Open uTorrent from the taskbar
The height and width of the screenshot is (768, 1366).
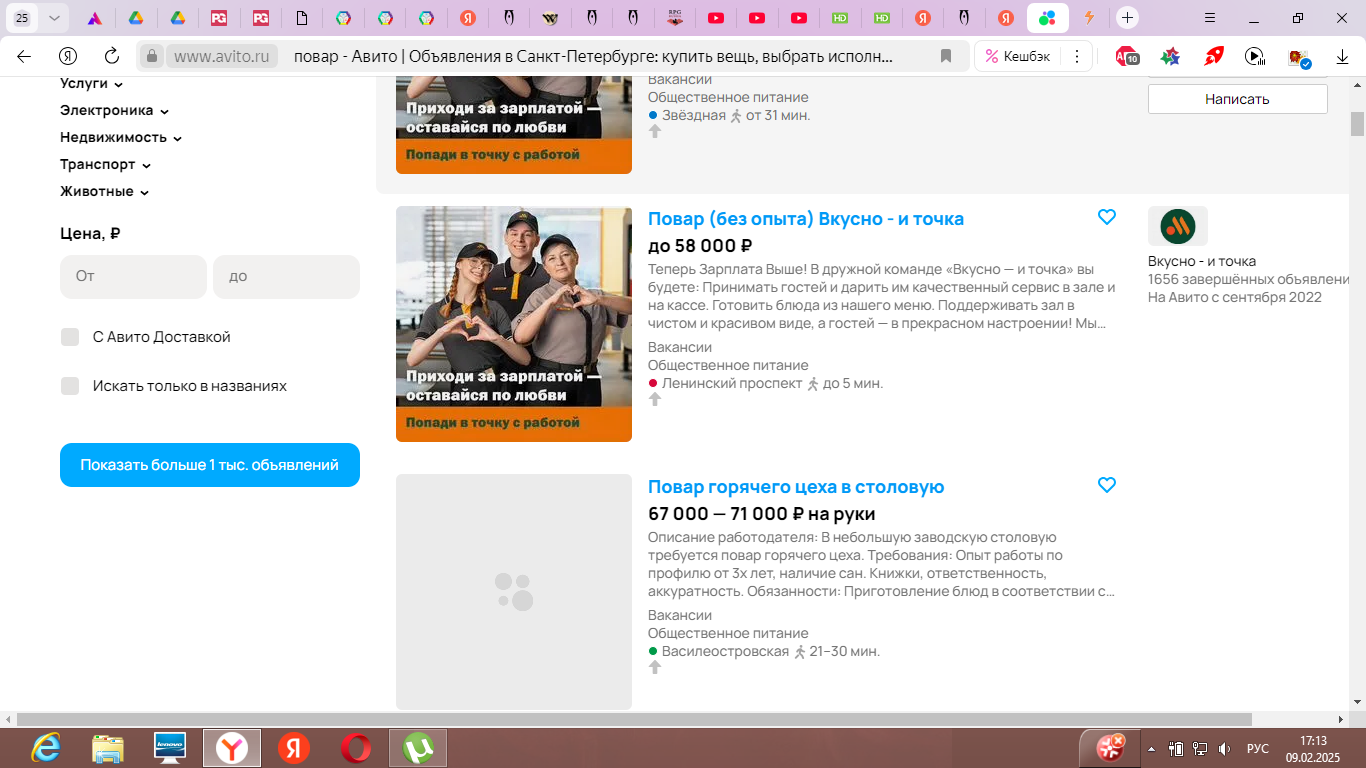coord(418,748)
